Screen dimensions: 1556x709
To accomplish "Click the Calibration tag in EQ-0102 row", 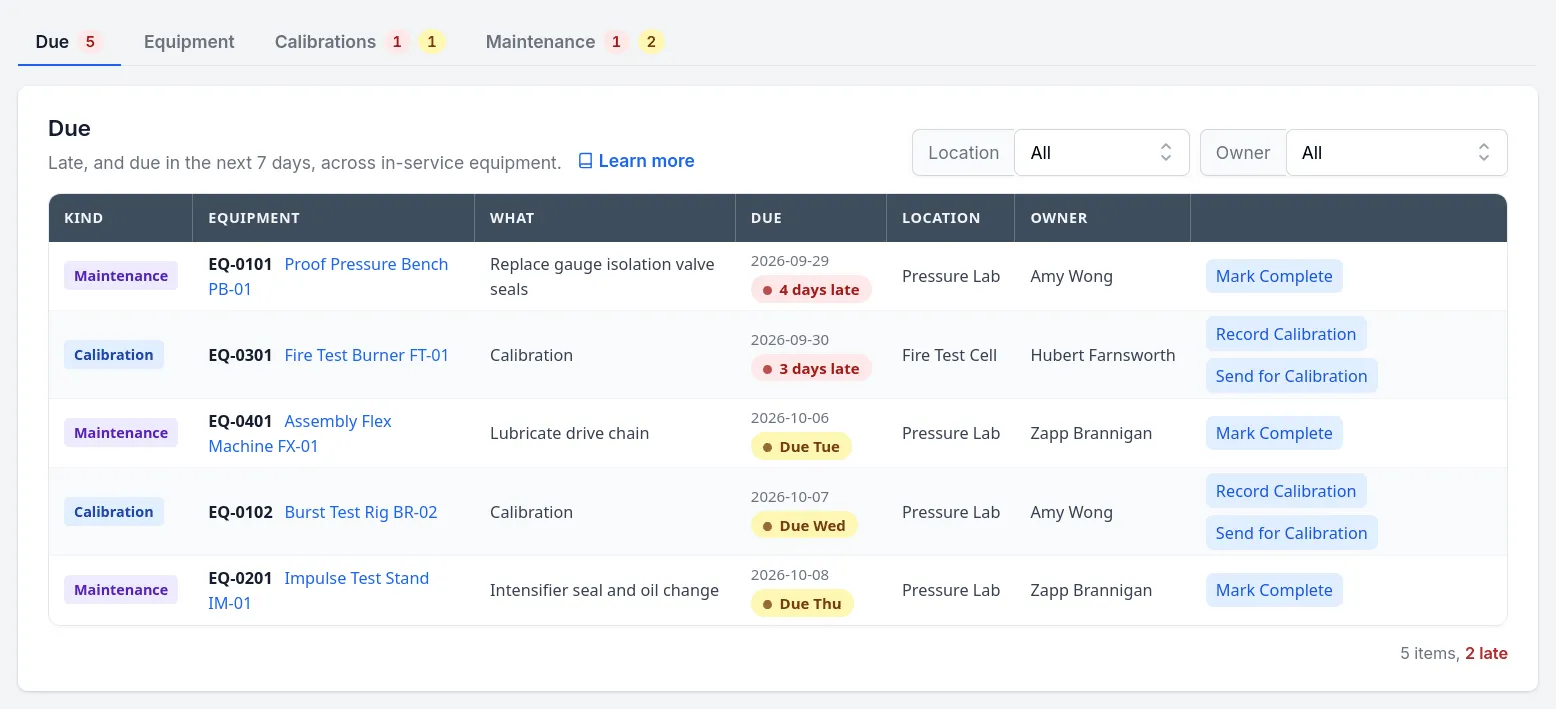I will [x=114, y=512].
